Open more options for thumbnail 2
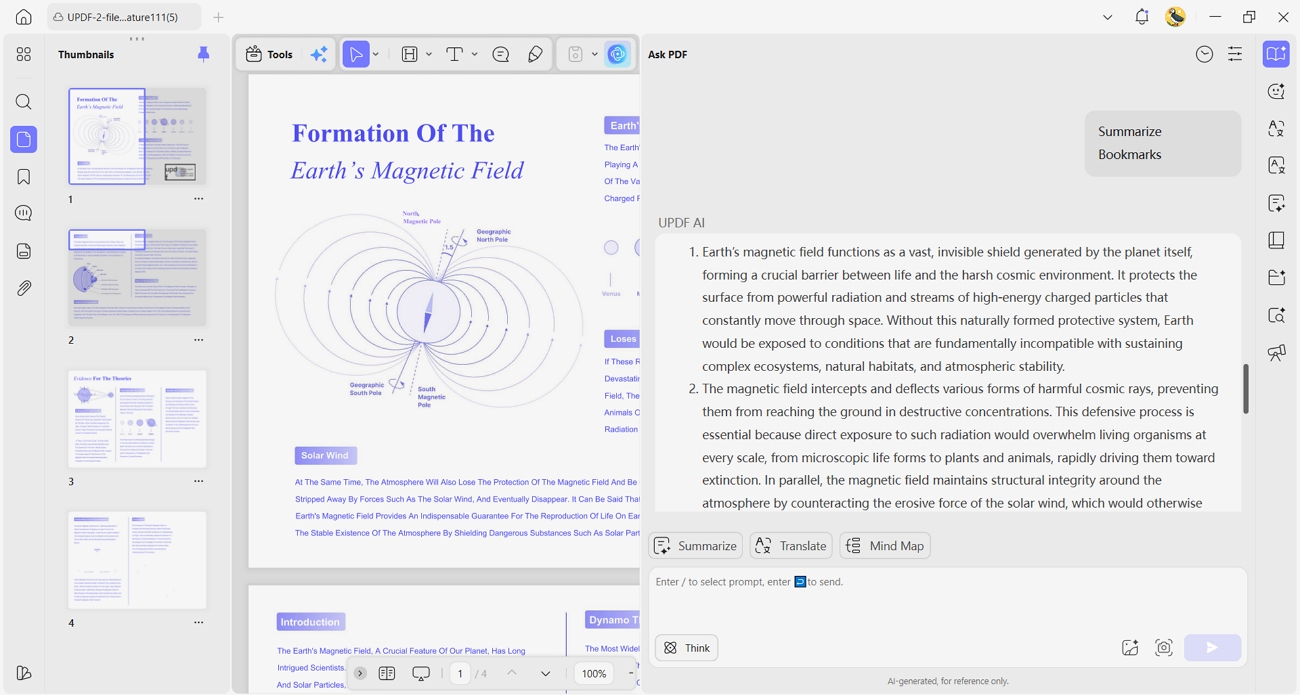Screen dimensions: 1300x695 (198, 340)
